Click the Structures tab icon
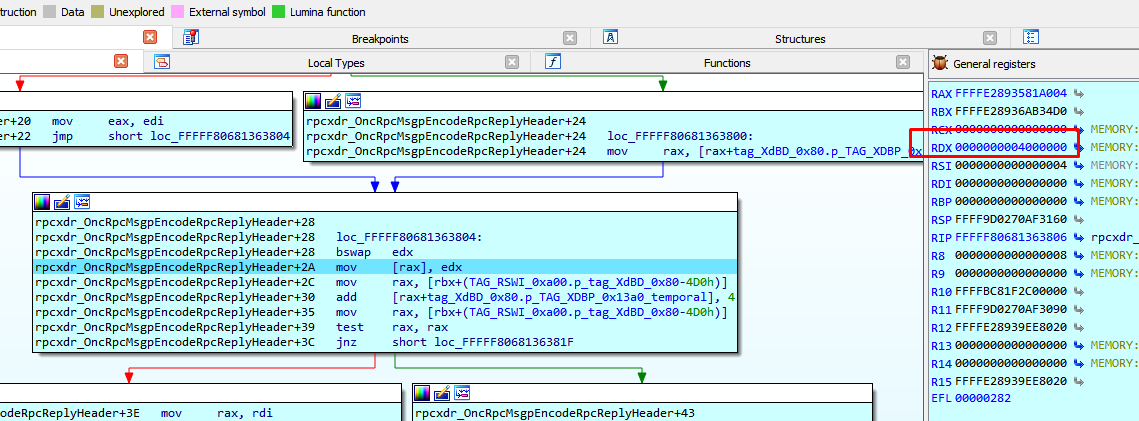The height and width of the screenshot is (421, 1139). coord(611,38)
